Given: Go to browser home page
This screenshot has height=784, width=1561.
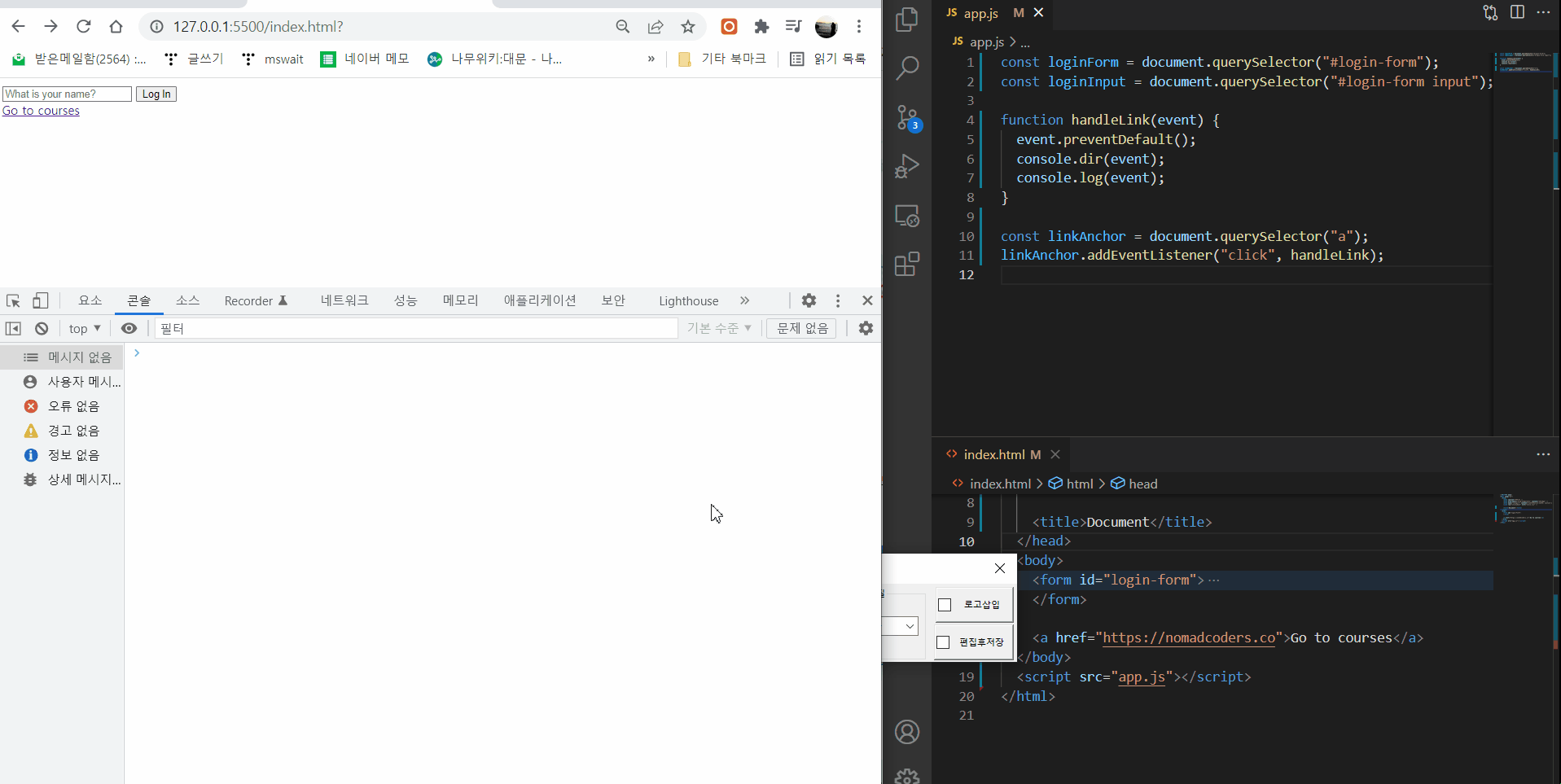Looking at the screenshot, I should click(116, 27).
